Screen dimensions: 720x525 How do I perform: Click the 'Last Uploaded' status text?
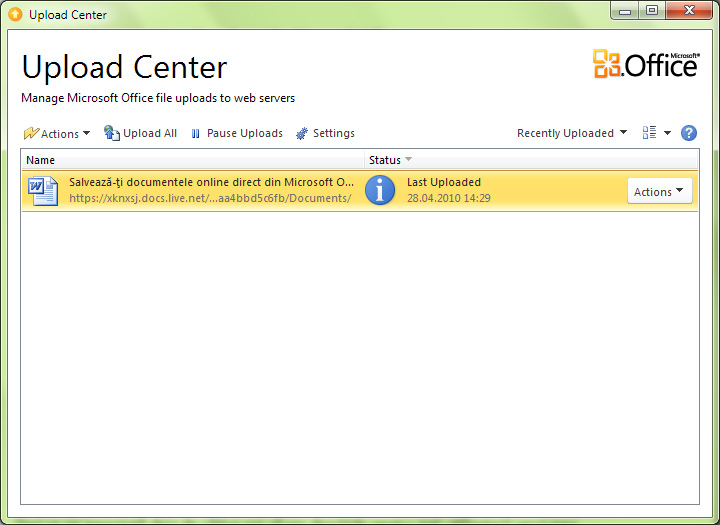(x=444, y=182)
